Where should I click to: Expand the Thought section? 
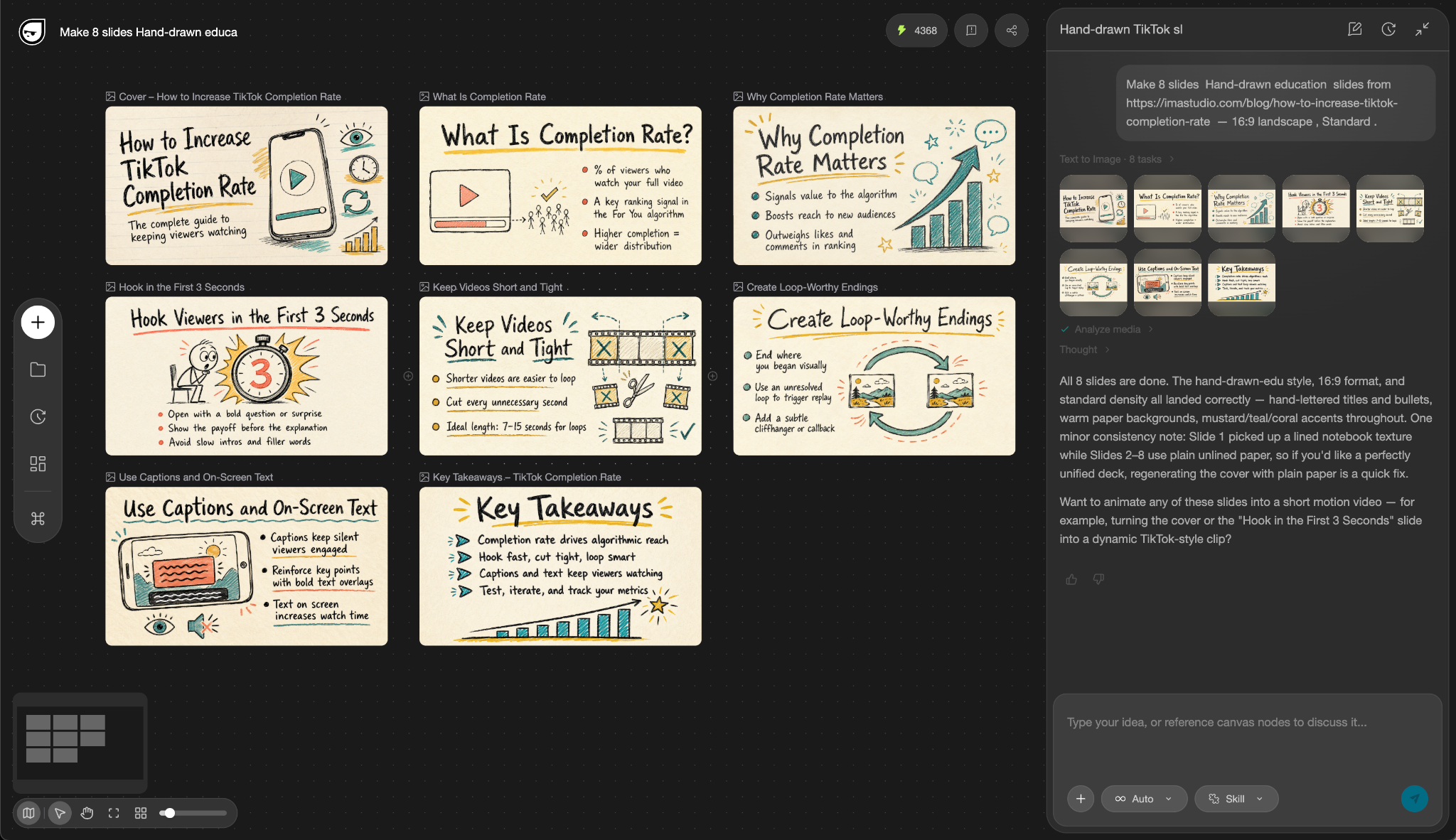click(1084, 350)
